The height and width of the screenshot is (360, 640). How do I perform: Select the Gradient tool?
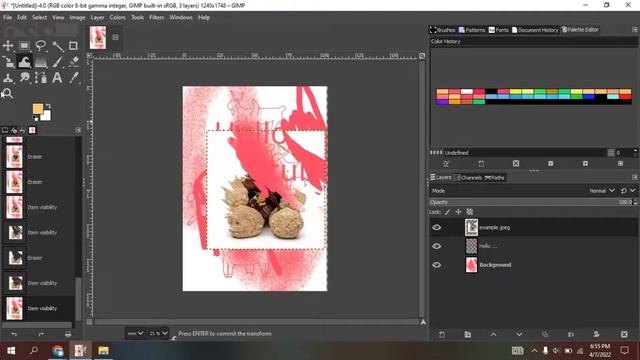(x=40, y=62)
